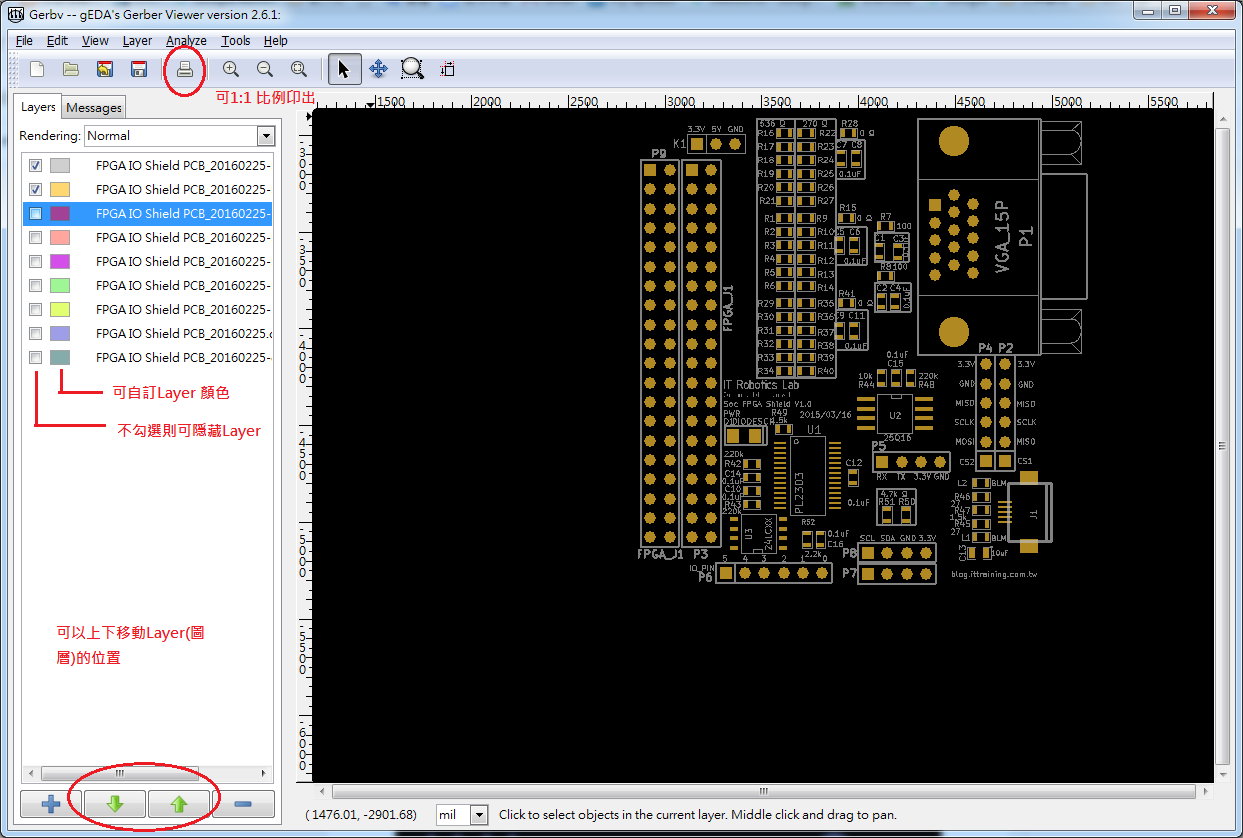Open color swatch of the highlighted magenta layer
Screen dimensions: 1243x838
(x=59, y=213)
